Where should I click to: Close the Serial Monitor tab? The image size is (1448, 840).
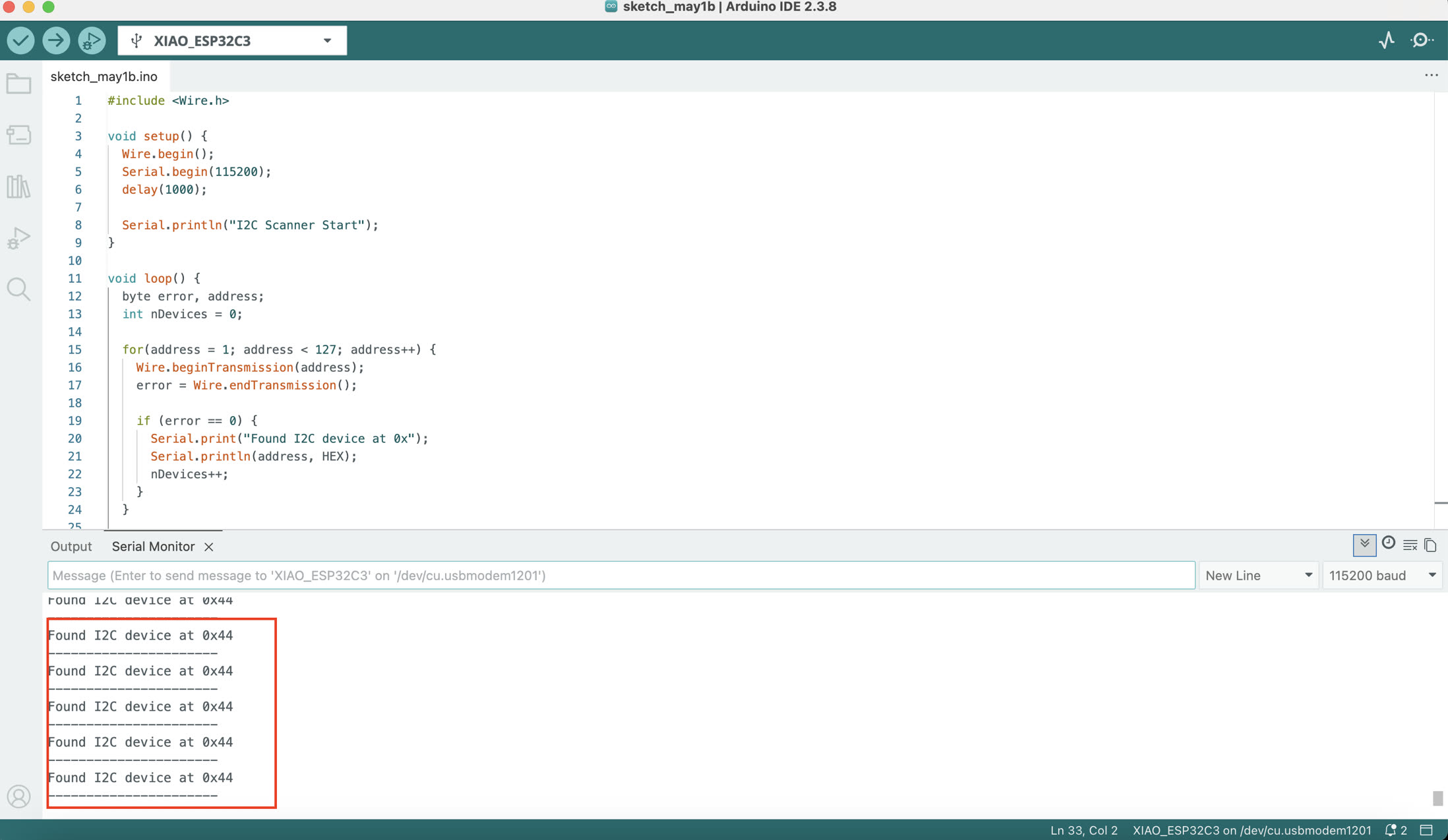tap(208, 547)
